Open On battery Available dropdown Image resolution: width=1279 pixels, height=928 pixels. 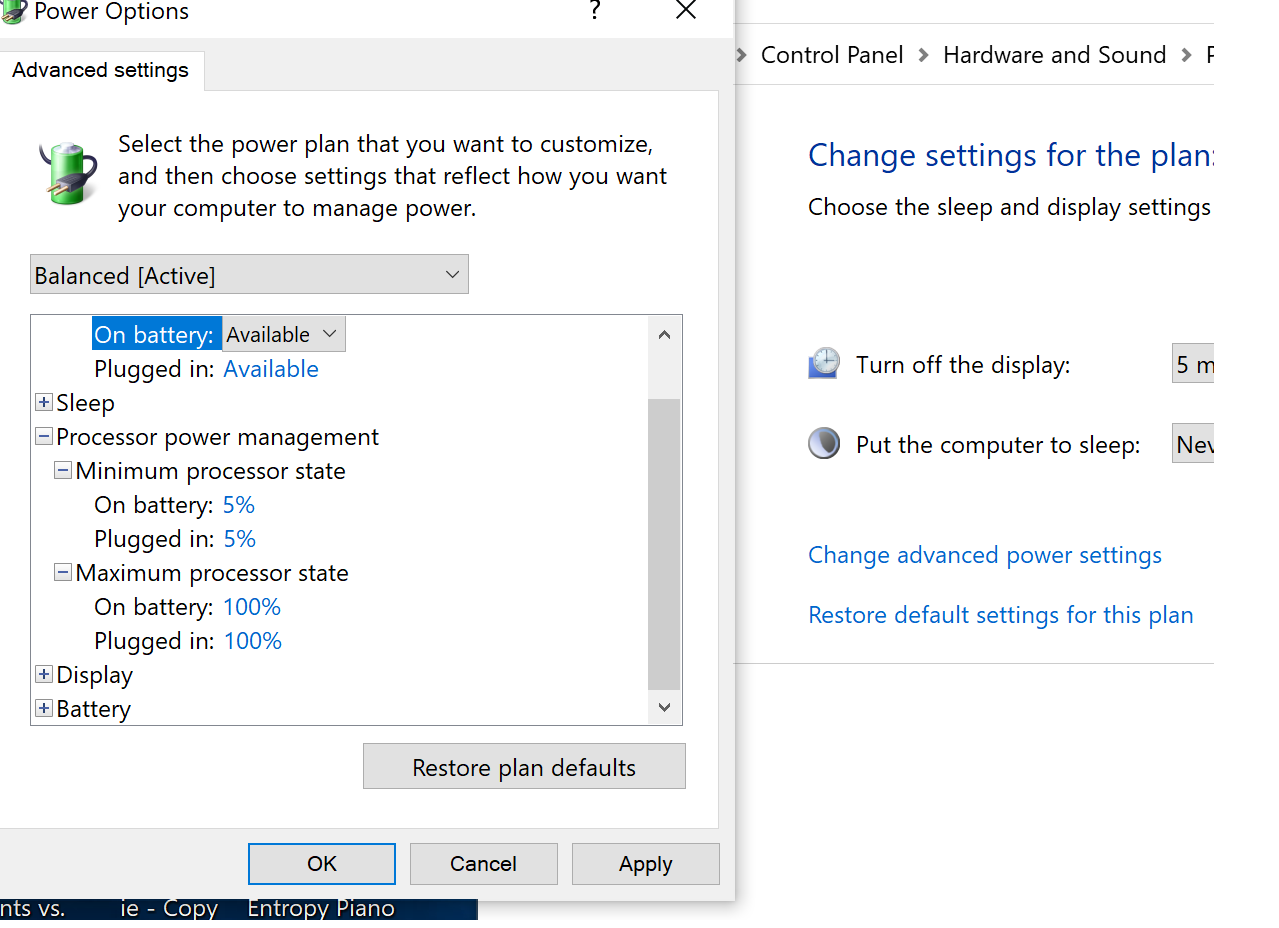coord(283,334)
